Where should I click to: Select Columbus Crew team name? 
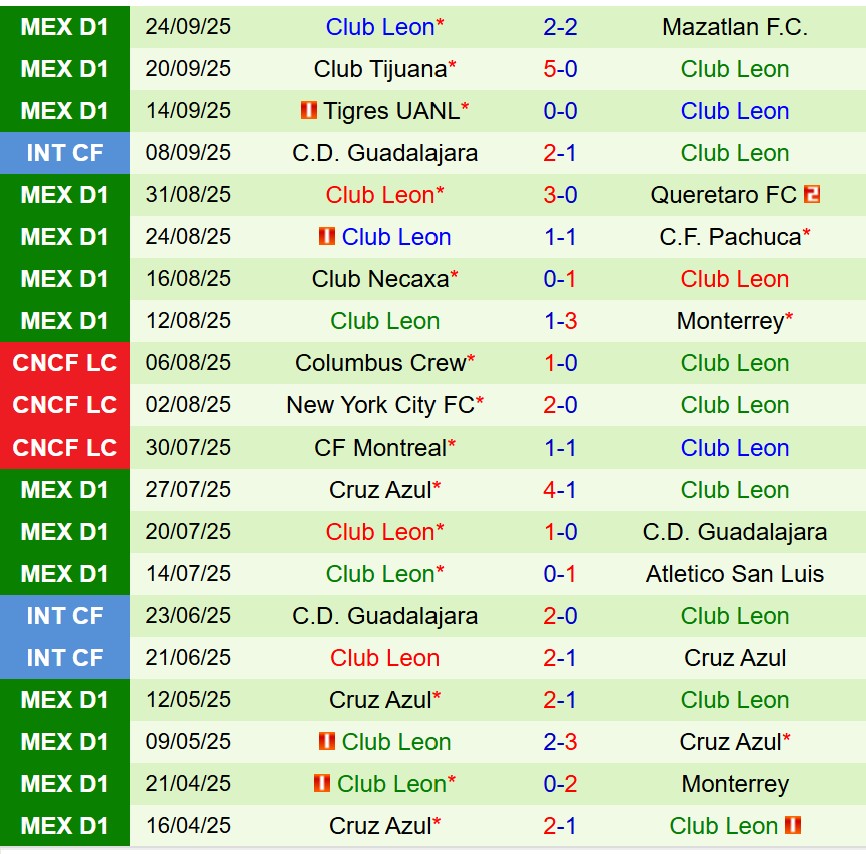coord(380,363)
